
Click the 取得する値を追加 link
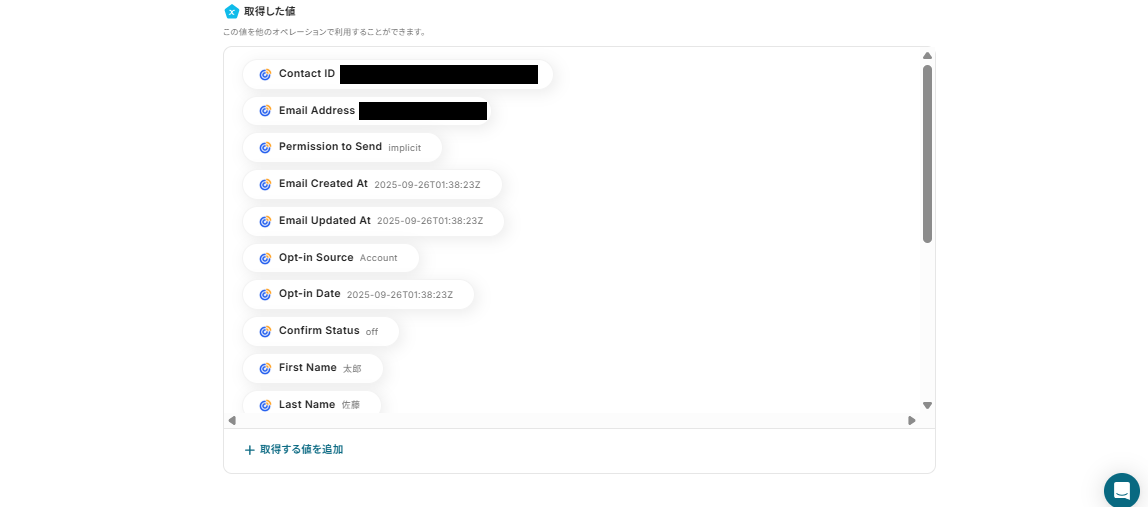point(302,450)
